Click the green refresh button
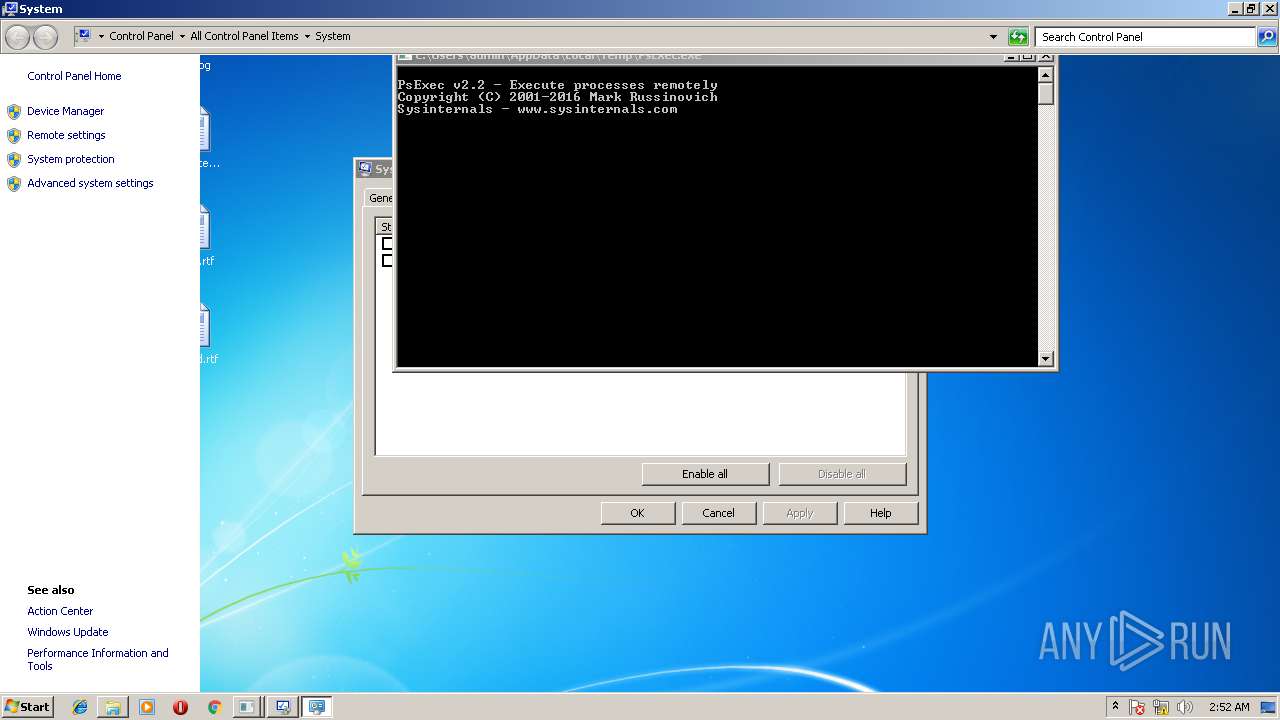Screen dimensions: 1280x720 (x=1018, y=37)
